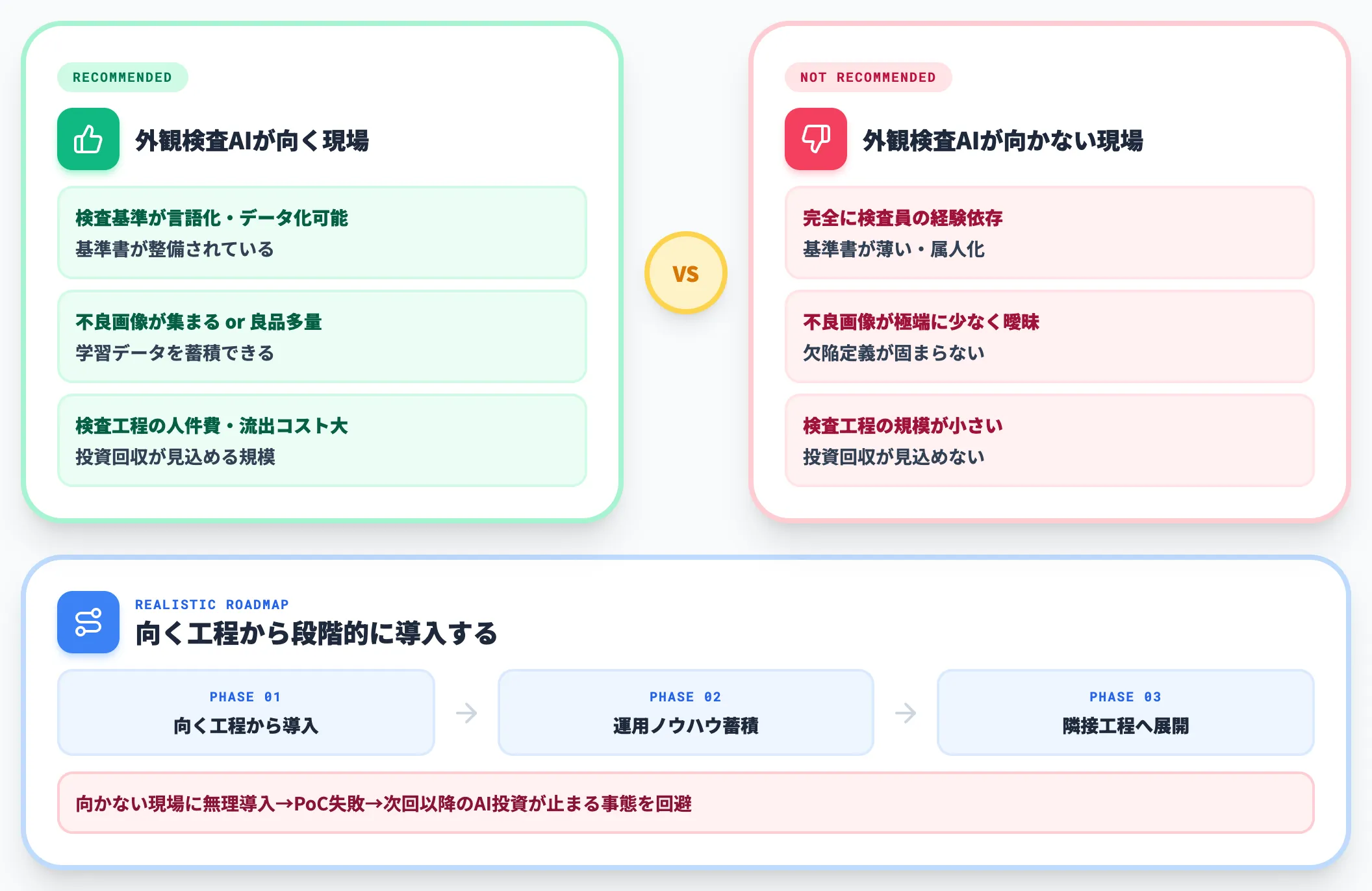Screen dimensions: 1372x891
Task: Select the RECOMMENDED green badge
Action: click(x=123, y=77)
